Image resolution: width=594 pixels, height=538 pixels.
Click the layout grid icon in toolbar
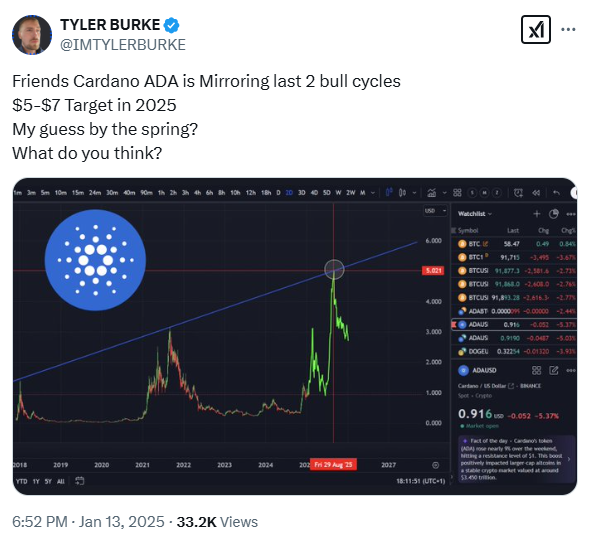(x=457, y=193)
